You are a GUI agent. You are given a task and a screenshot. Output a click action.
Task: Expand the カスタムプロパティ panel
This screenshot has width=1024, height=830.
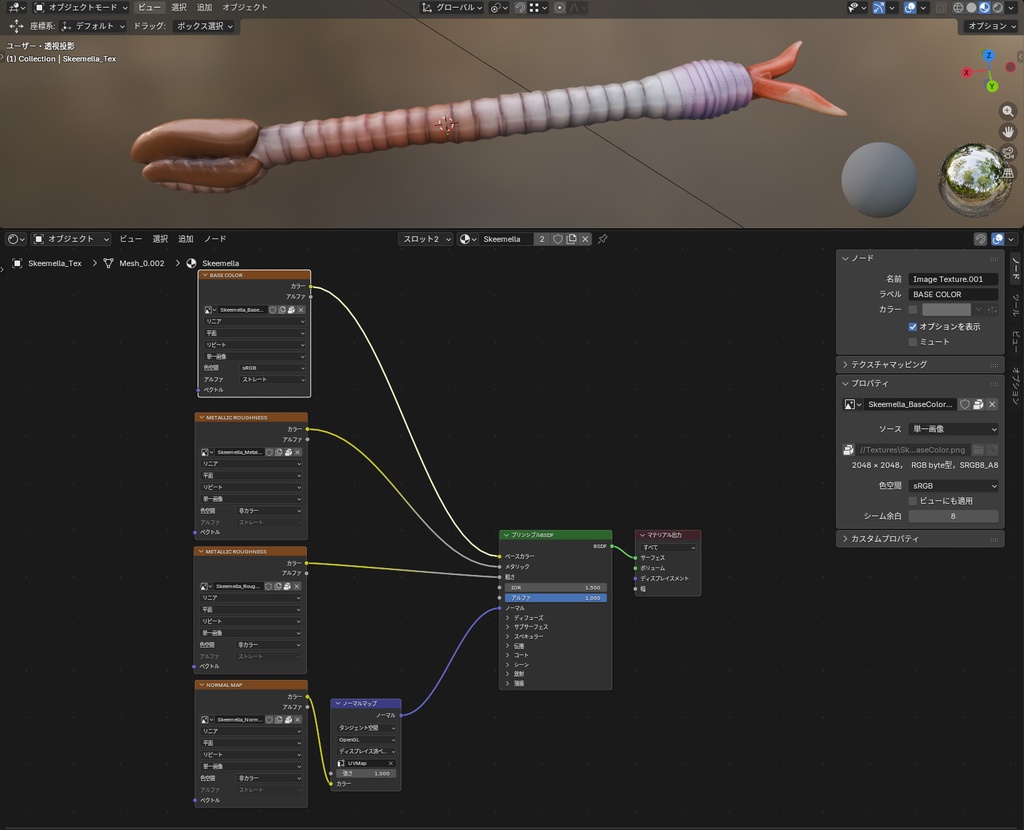coord(920,539)
